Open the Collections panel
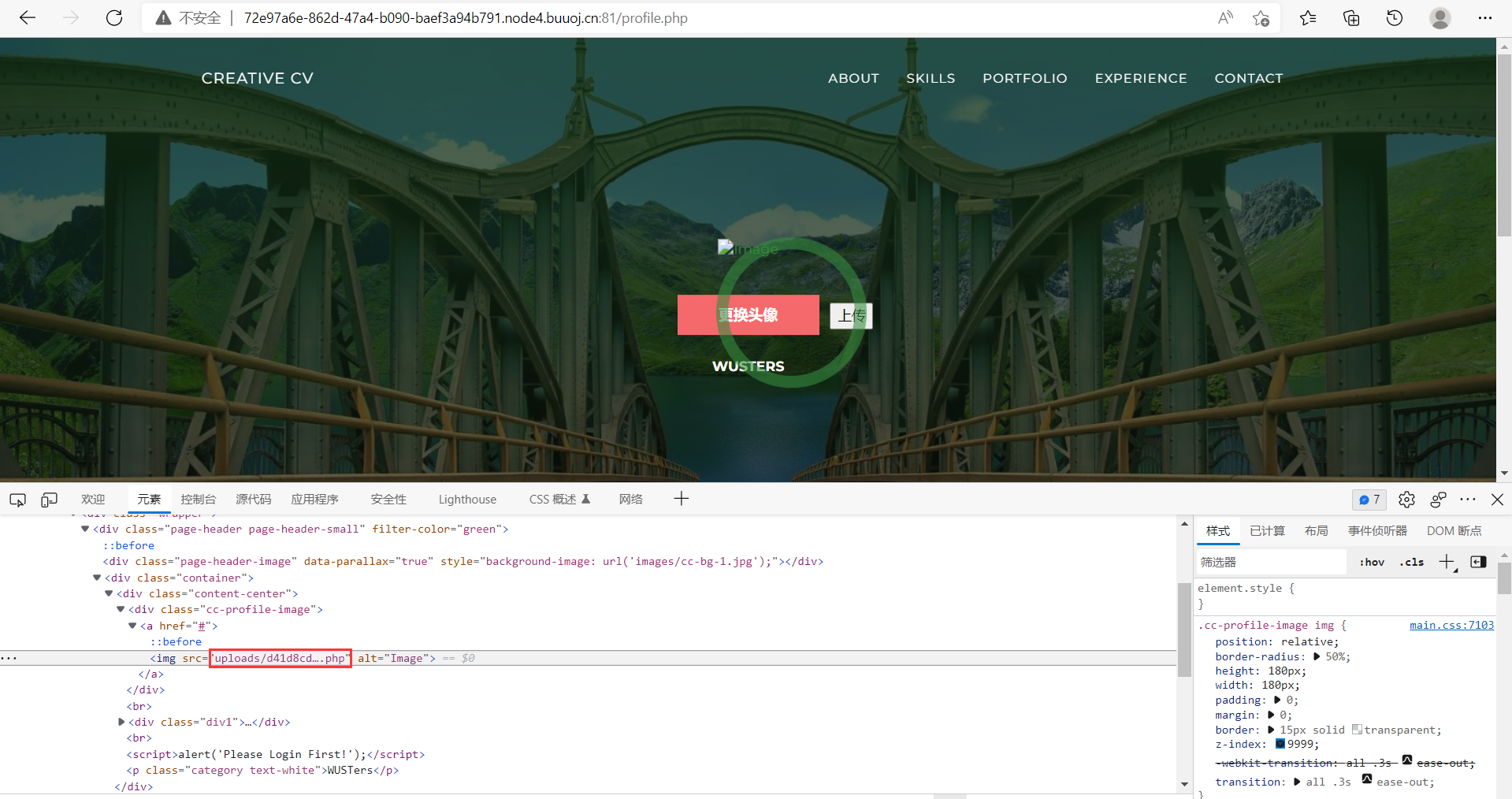 click(x=1351, y=18)
